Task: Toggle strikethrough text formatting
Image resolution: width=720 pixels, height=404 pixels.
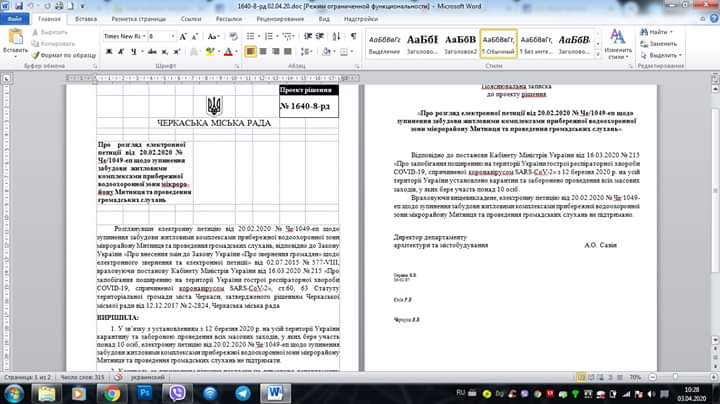Action: (x=152, y=51)
